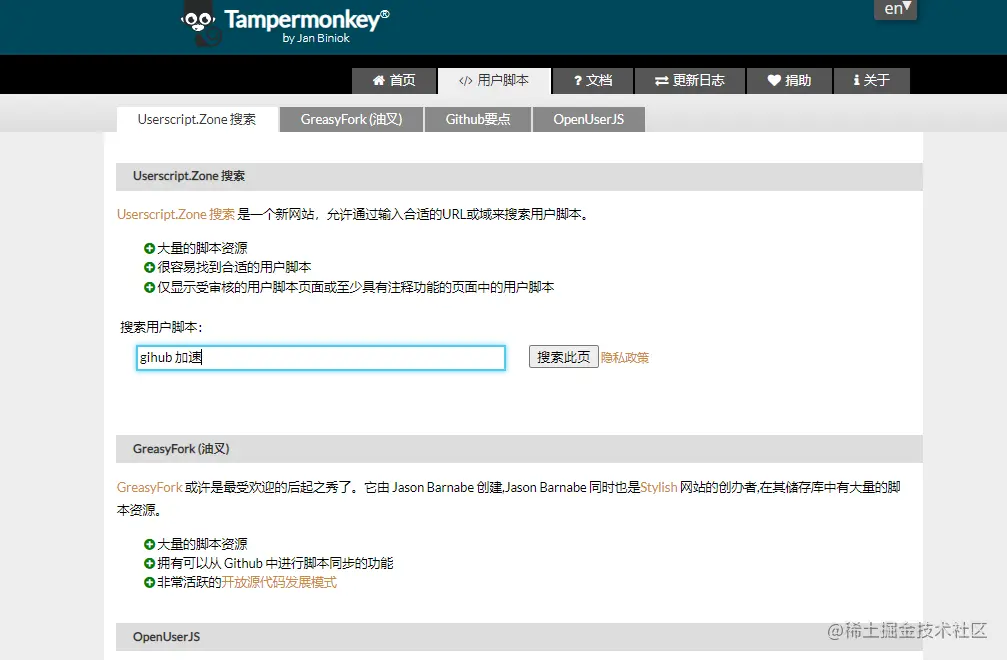Open the 文档 documentation tab
Viewport: 1007px width, 660px height.
pos(593,81)
